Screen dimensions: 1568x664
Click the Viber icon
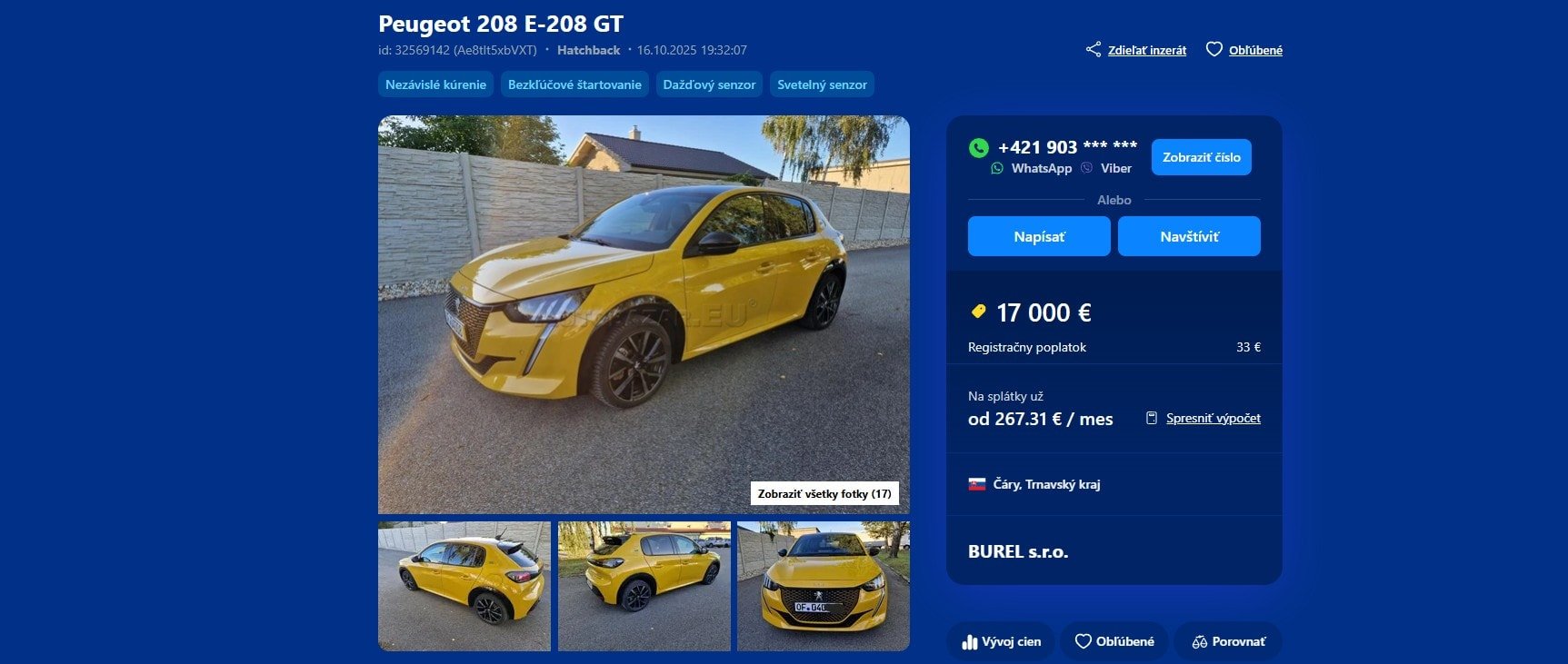coord(1086,168)
